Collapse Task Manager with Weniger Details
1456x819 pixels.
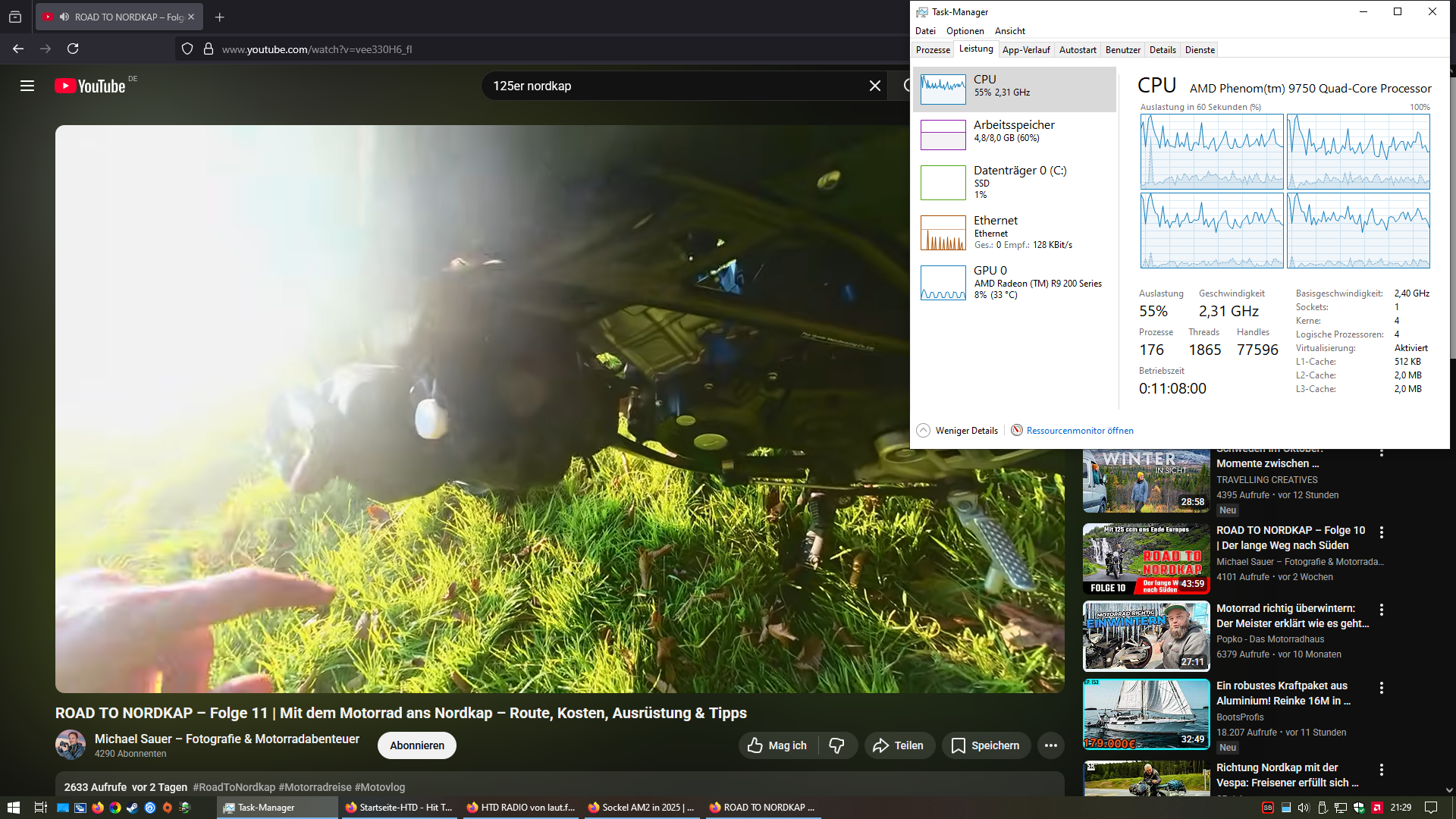point(958,430)
